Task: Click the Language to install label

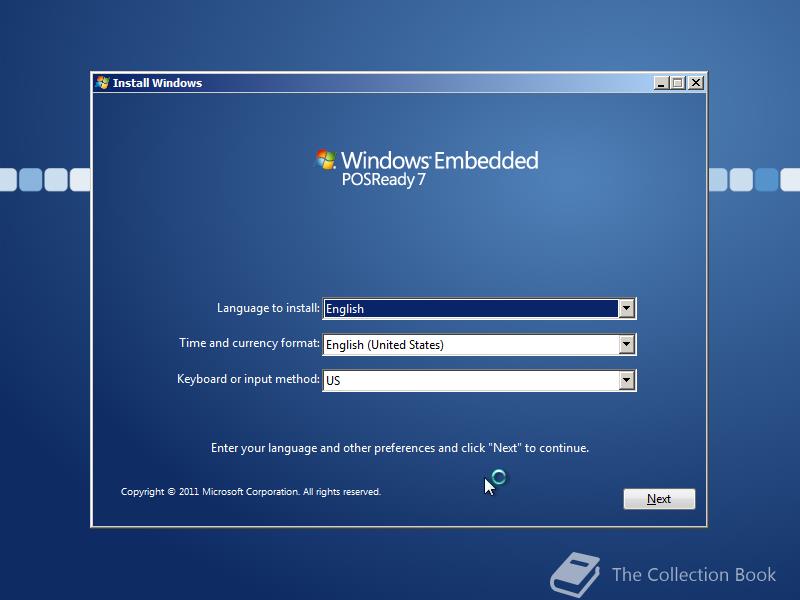Action: 267,308
